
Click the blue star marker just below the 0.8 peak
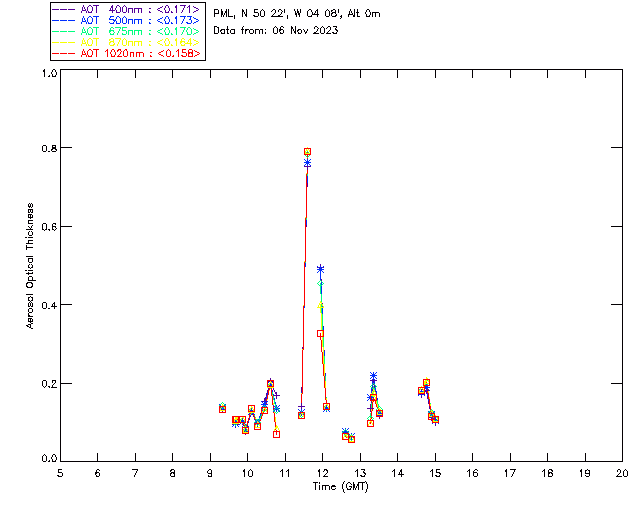tap(307, 163)
